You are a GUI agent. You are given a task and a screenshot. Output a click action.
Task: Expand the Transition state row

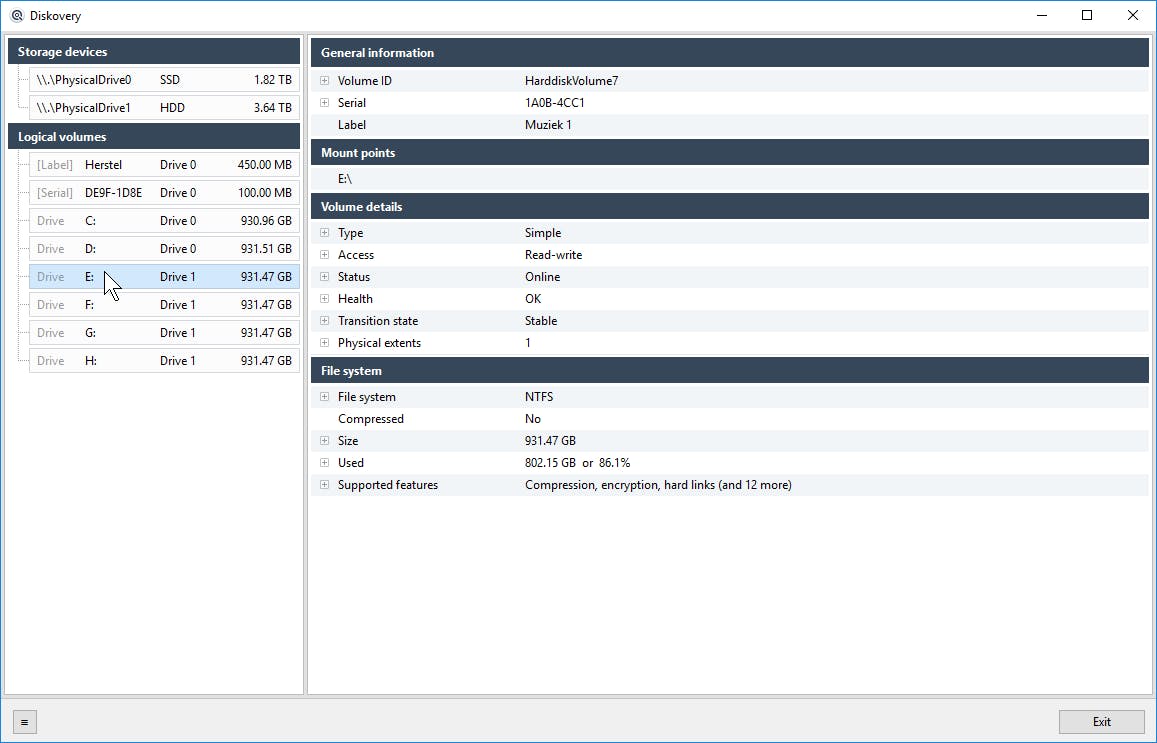tap(324, 321)
